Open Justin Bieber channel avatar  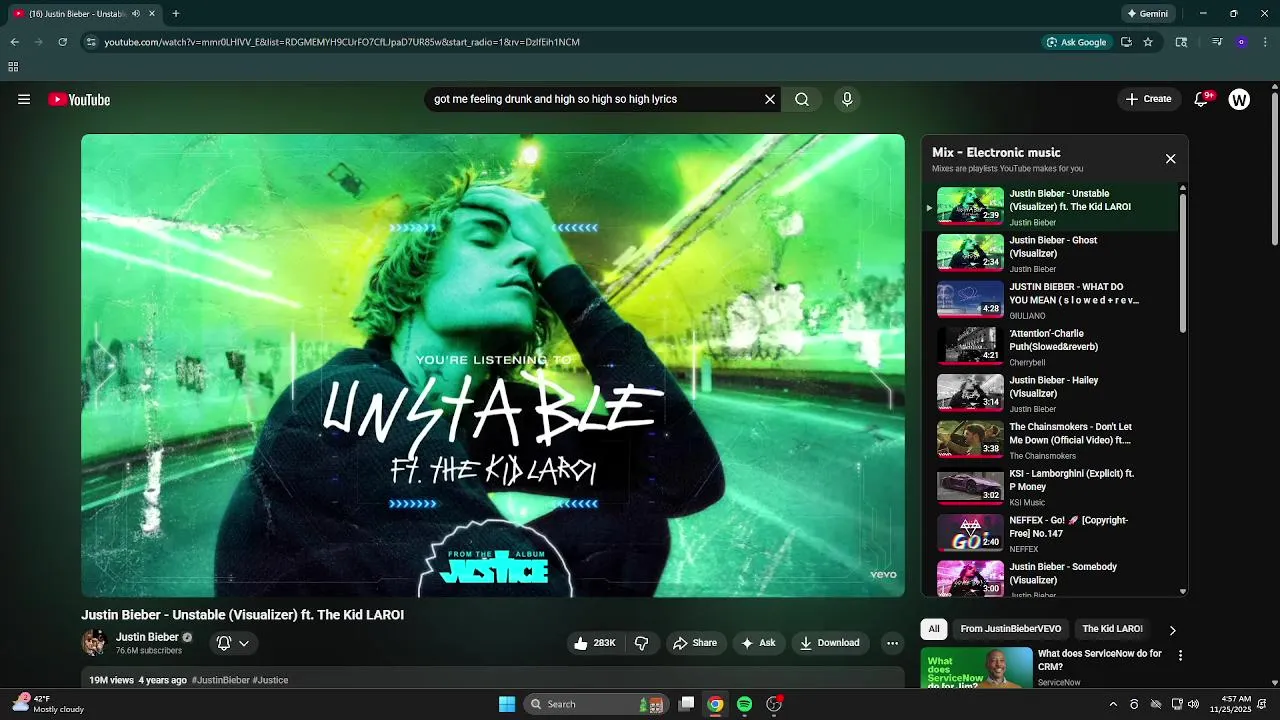point(94,643)
